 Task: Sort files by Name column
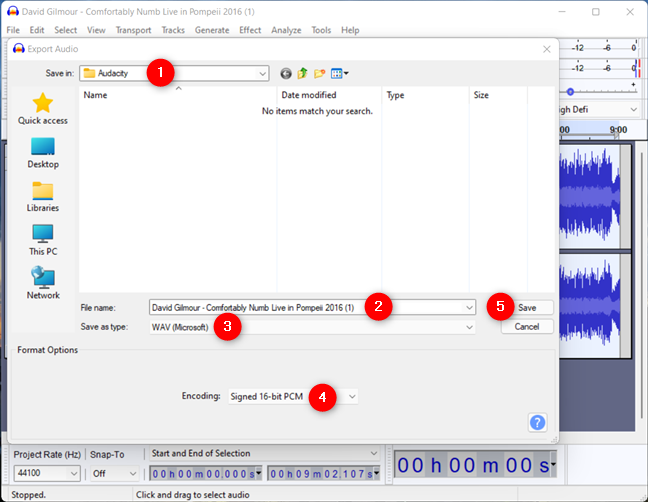pyautogui.click(x=178, y=95)
